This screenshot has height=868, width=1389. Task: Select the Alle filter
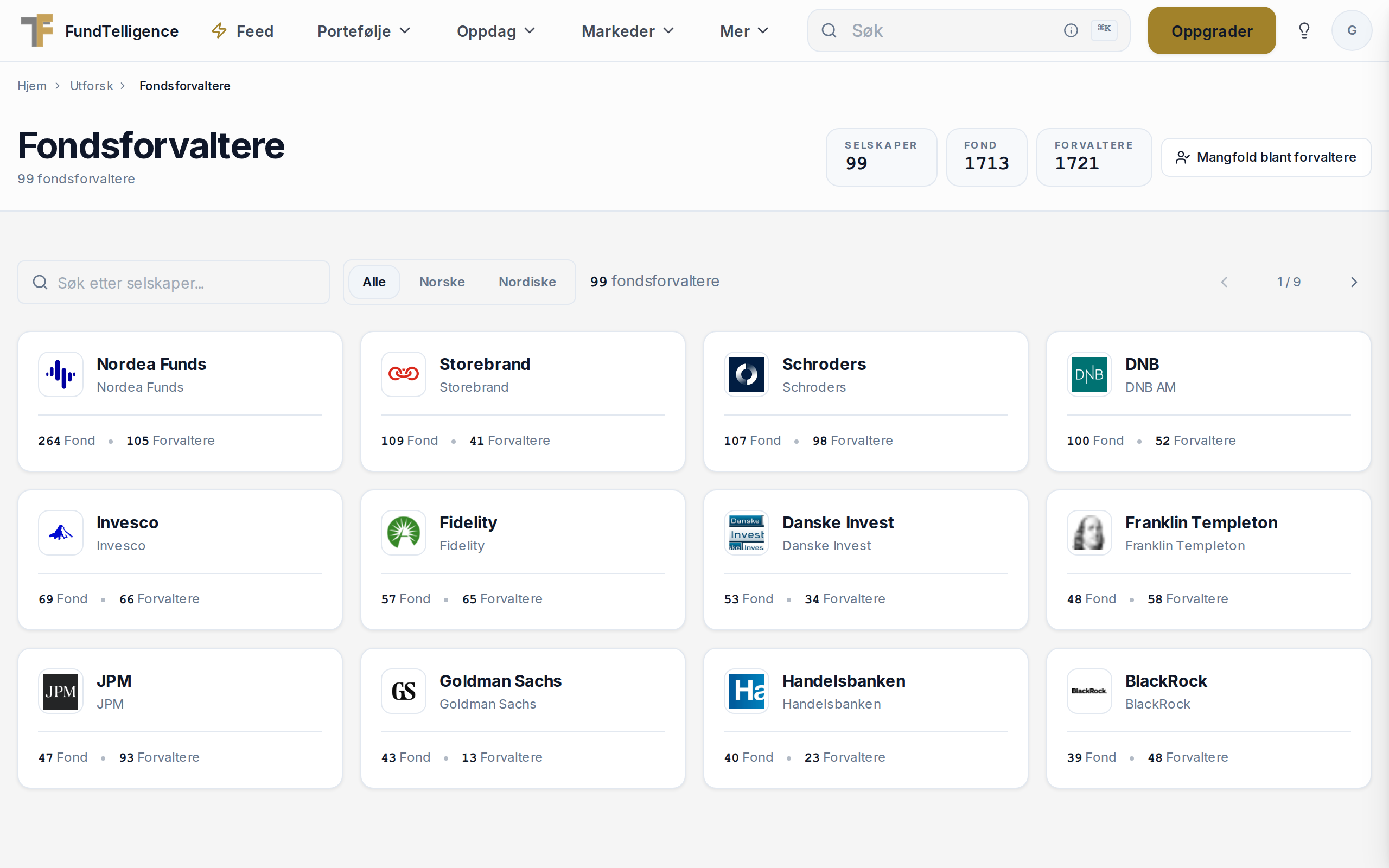[x=374, y=282]
